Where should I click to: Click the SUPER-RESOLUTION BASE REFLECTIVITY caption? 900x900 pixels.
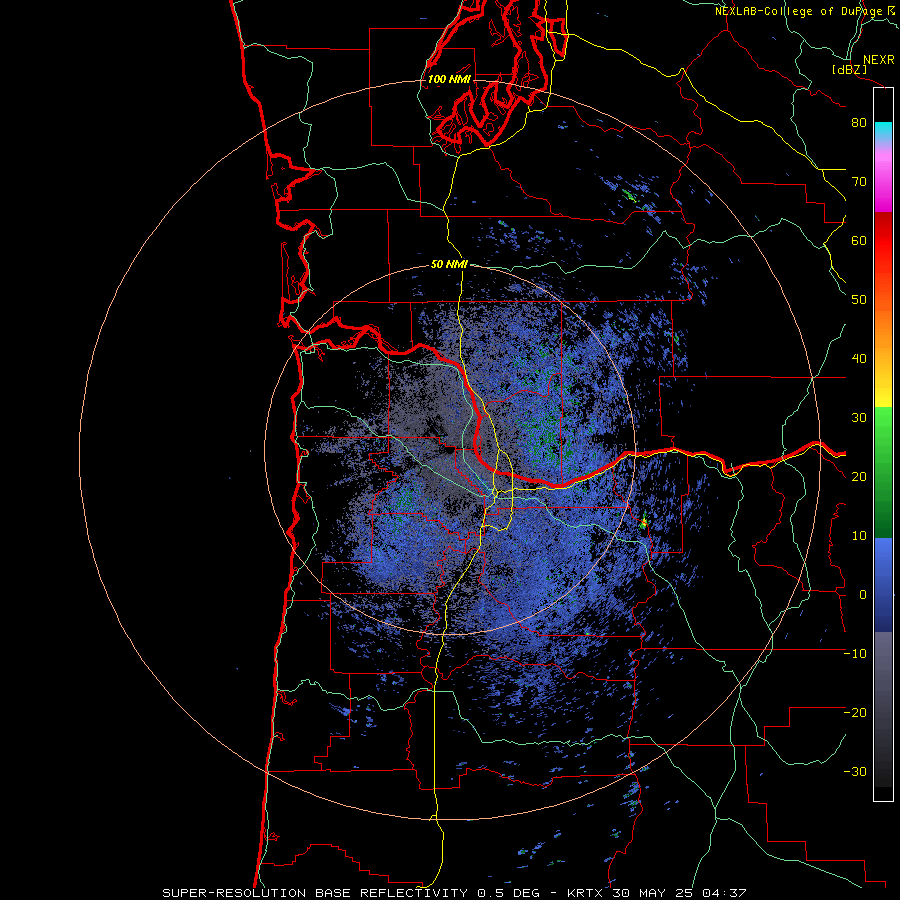coord(317,893)
